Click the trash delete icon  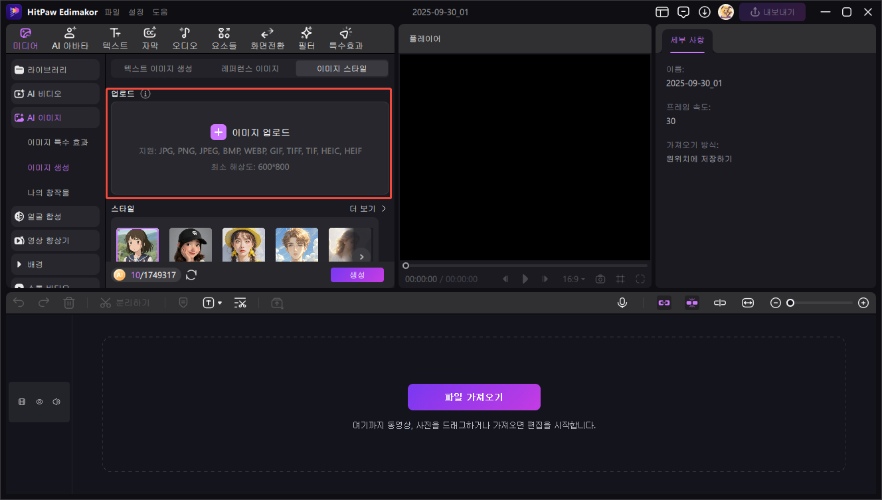coord(69,303)
